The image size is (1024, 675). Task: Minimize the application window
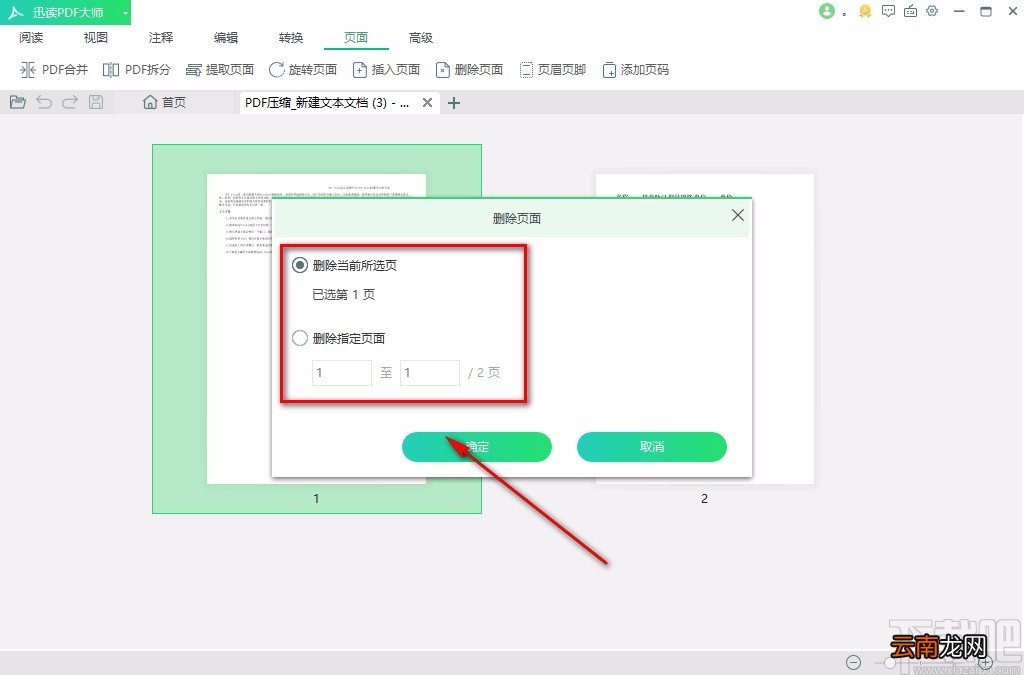959,11
